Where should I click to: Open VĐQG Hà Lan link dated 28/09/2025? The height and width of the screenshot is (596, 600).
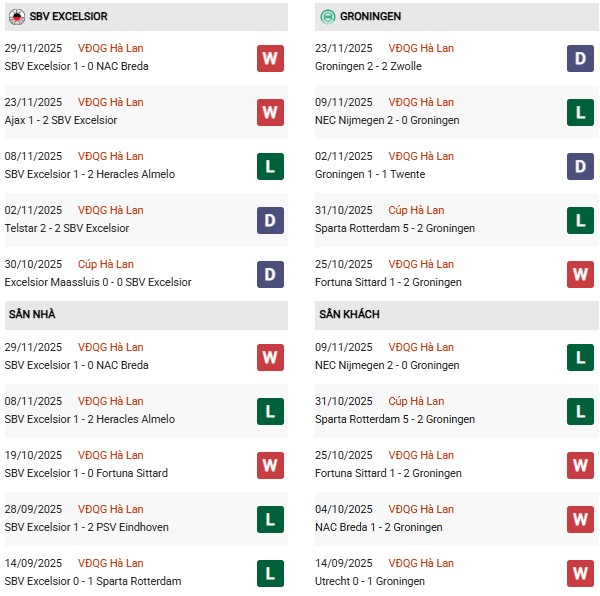(110, 509)
